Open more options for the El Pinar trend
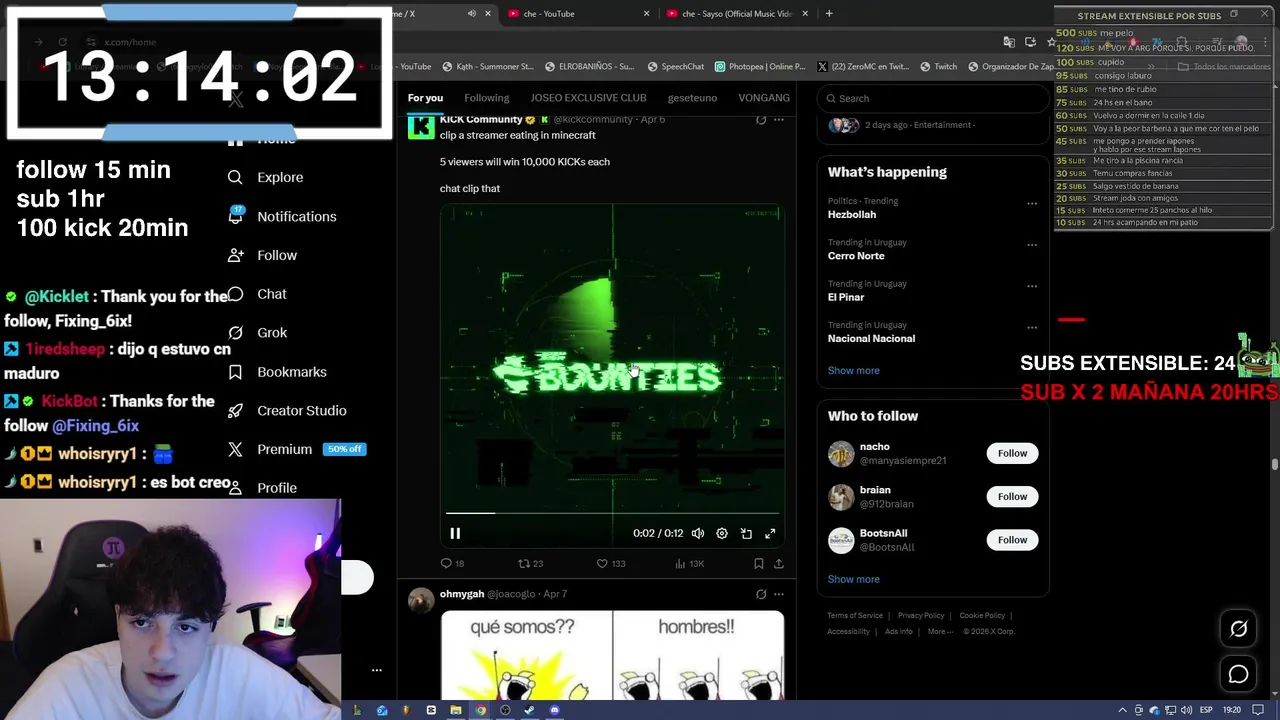1280x720 pixels. (1032, 286)
